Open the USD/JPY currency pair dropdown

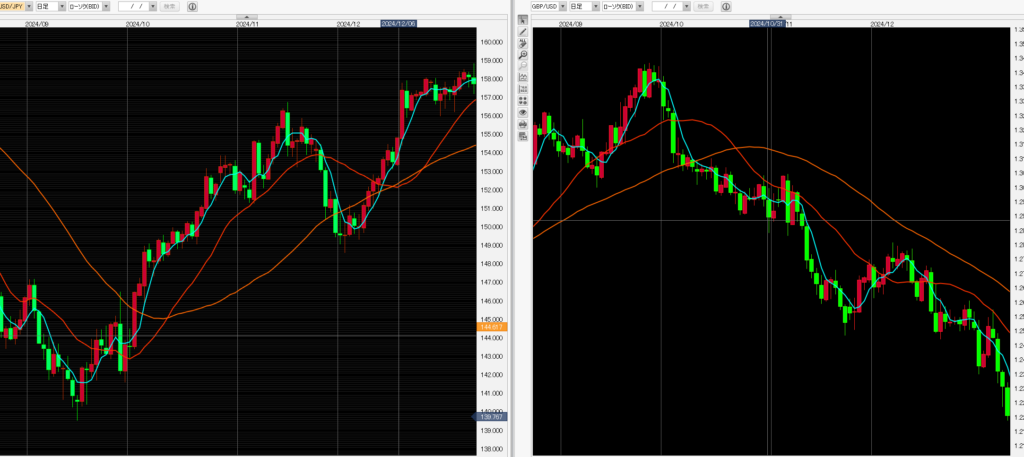tap(29, 6)
